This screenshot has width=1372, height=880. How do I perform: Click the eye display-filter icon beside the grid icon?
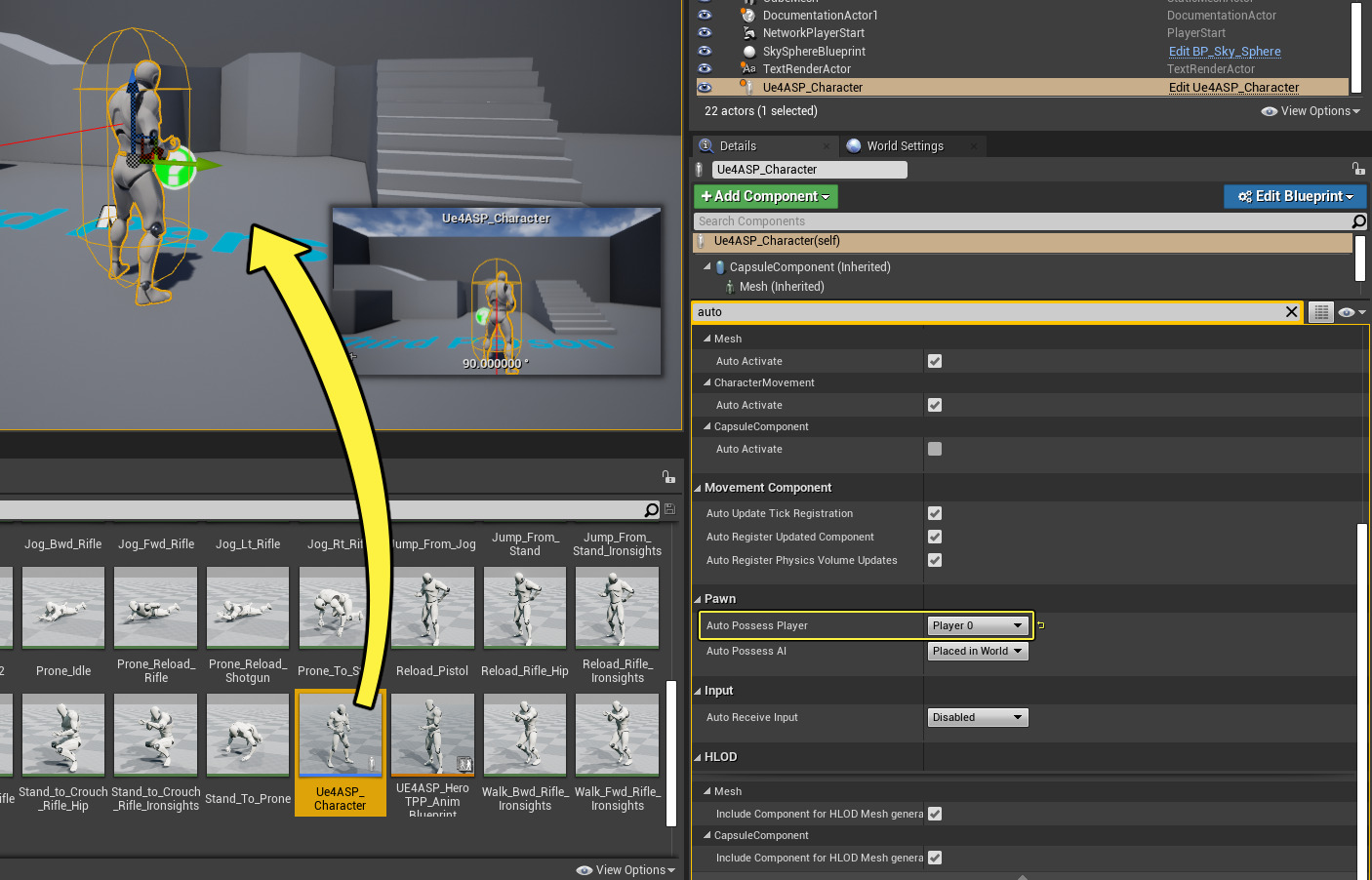click(x=1348, y=311)
